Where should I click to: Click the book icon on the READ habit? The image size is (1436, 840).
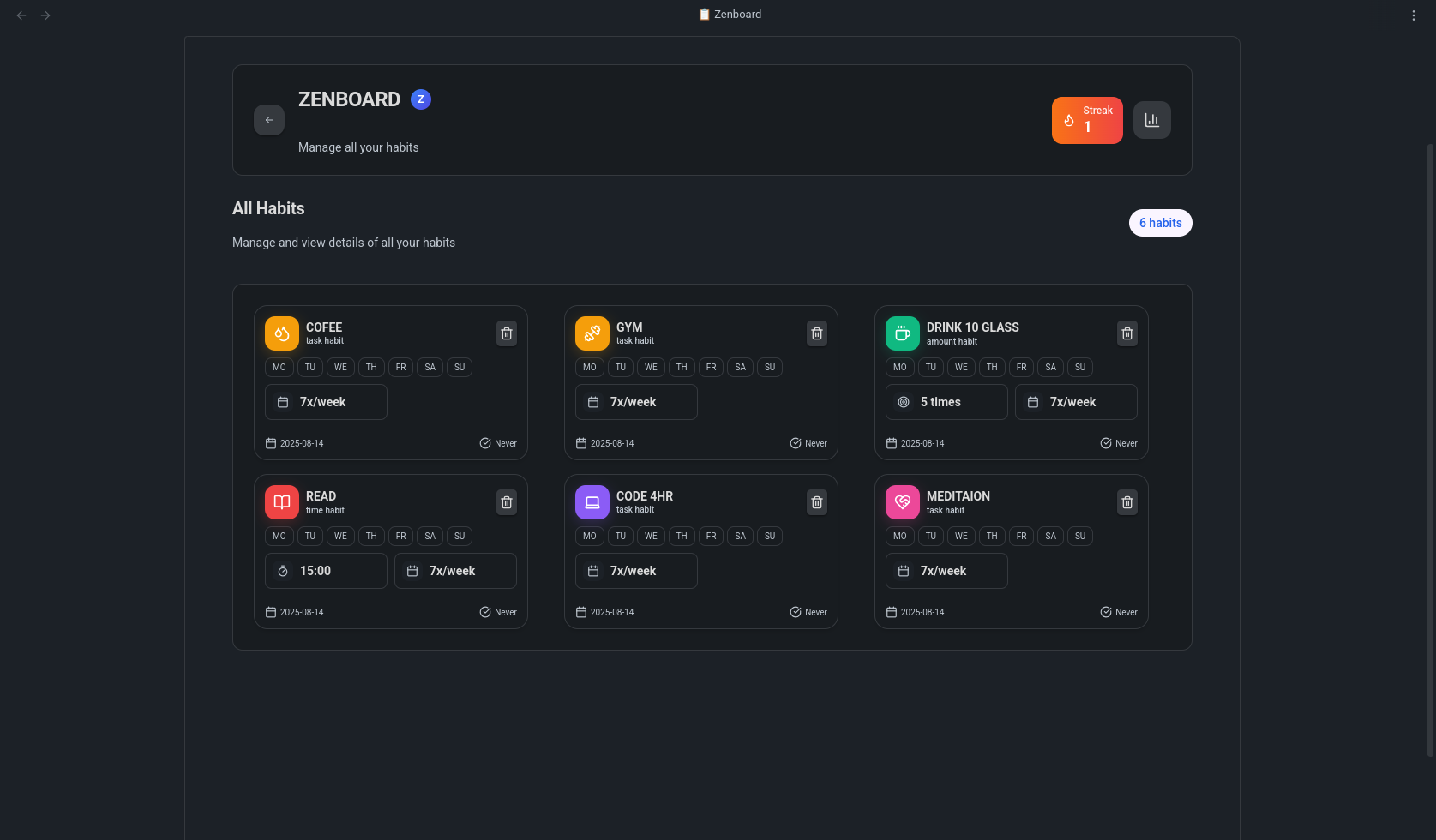coord(281,501)
